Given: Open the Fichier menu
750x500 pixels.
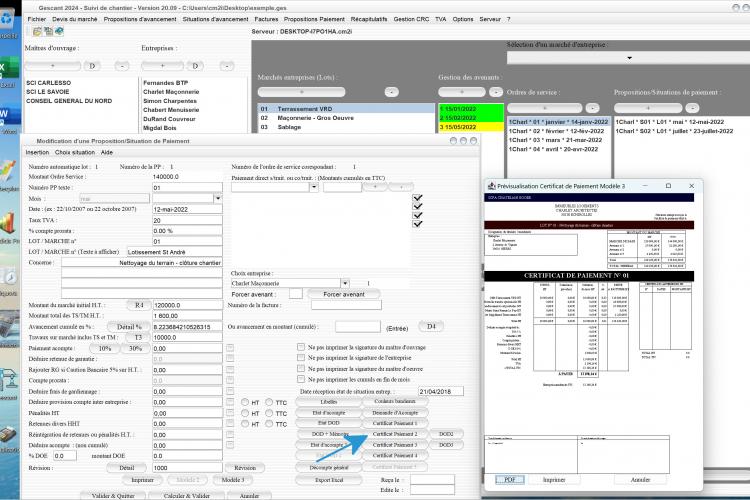Looking at the screenshot, I should click(x=37, y=19).
